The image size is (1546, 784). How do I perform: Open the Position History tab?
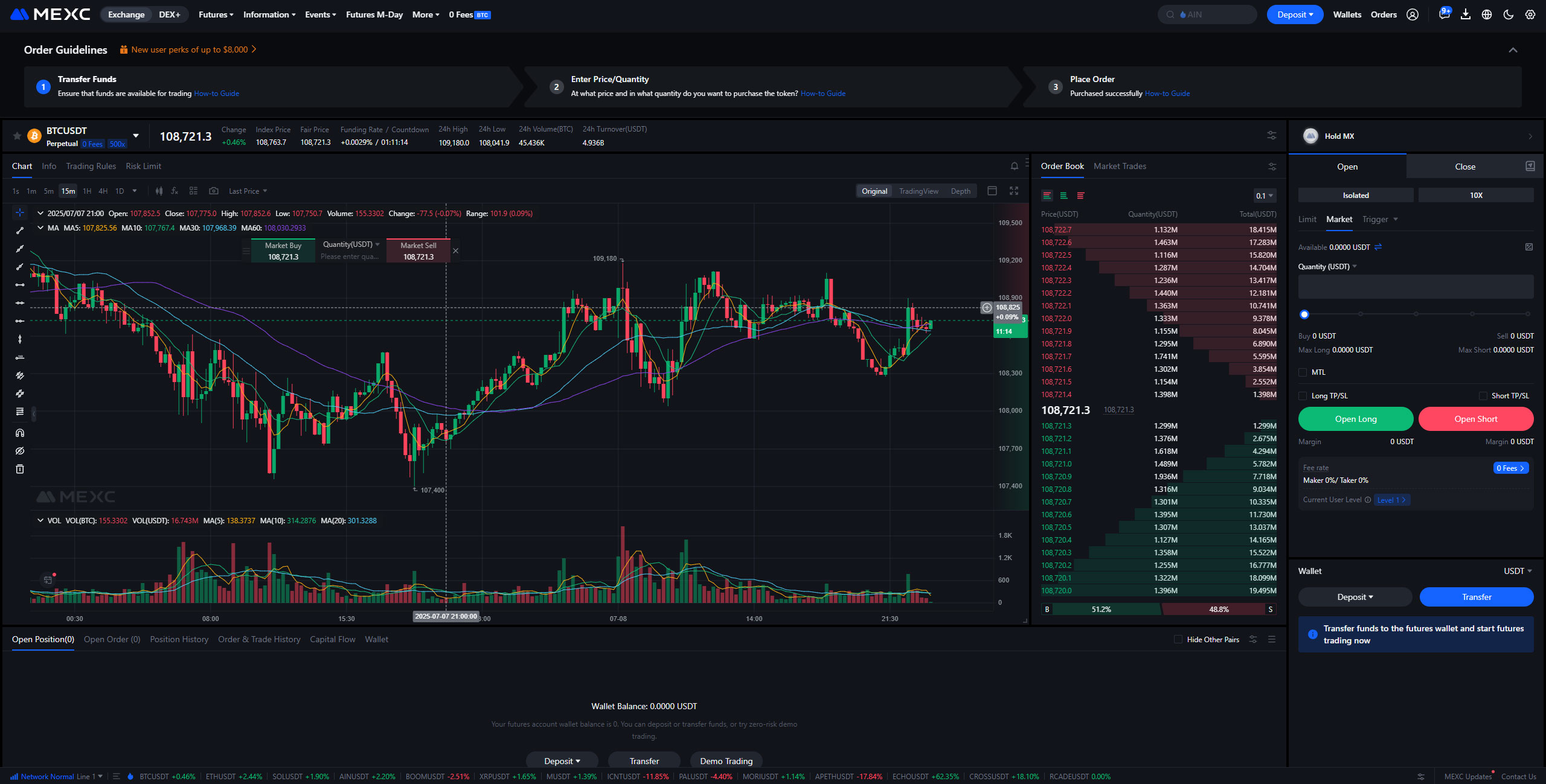[x=179, y=639]
